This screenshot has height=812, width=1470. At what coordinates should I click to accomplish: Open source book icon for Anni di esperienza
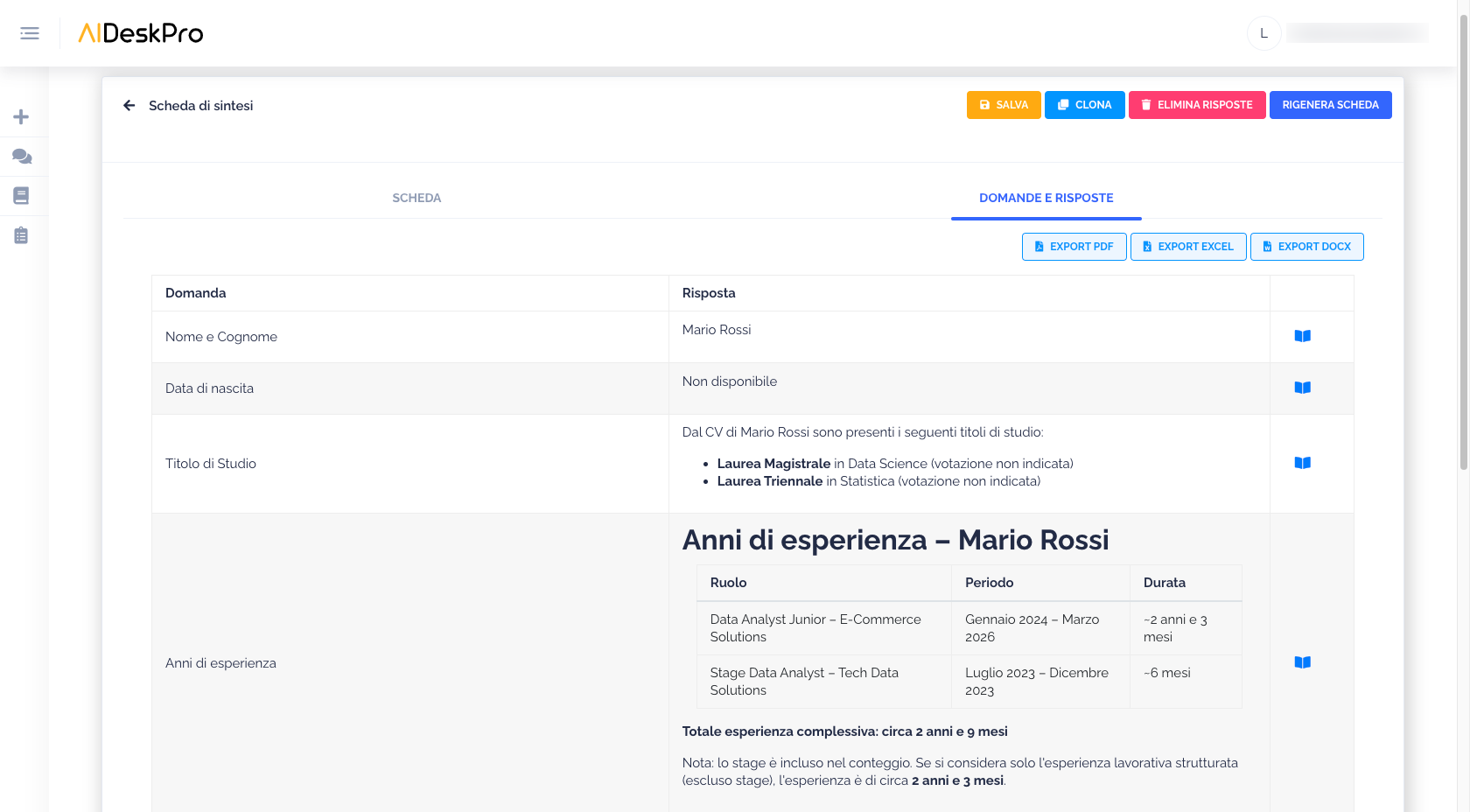point(1302,662)
